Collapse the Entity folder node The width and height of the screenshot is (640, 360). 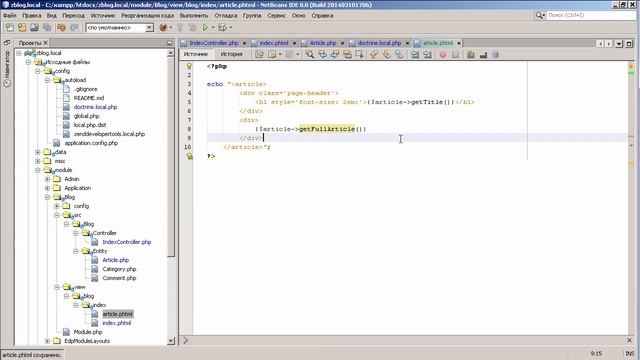pyautogui.click(x=76, y=251)
